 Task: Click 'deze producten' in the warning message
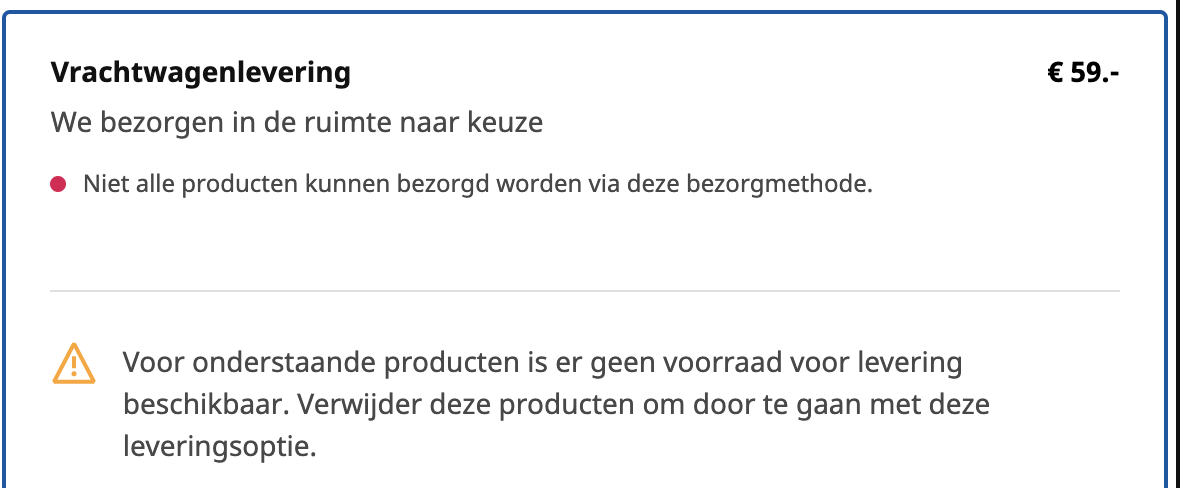click(x=532, y=404)
